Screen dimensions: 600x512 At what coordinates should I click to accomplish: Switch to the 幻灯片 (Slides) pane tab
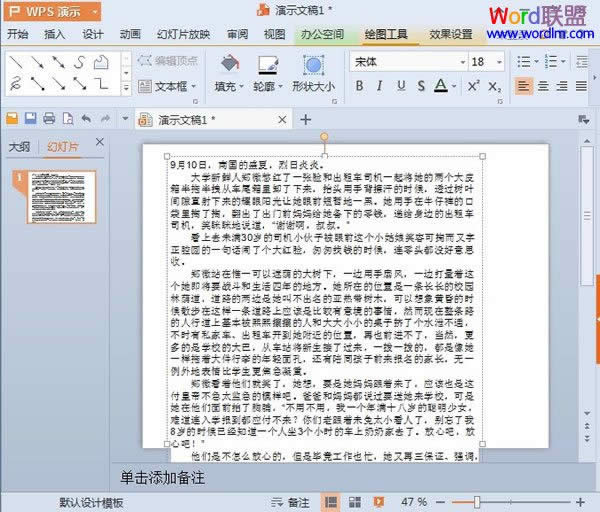[x=63, y=147]
